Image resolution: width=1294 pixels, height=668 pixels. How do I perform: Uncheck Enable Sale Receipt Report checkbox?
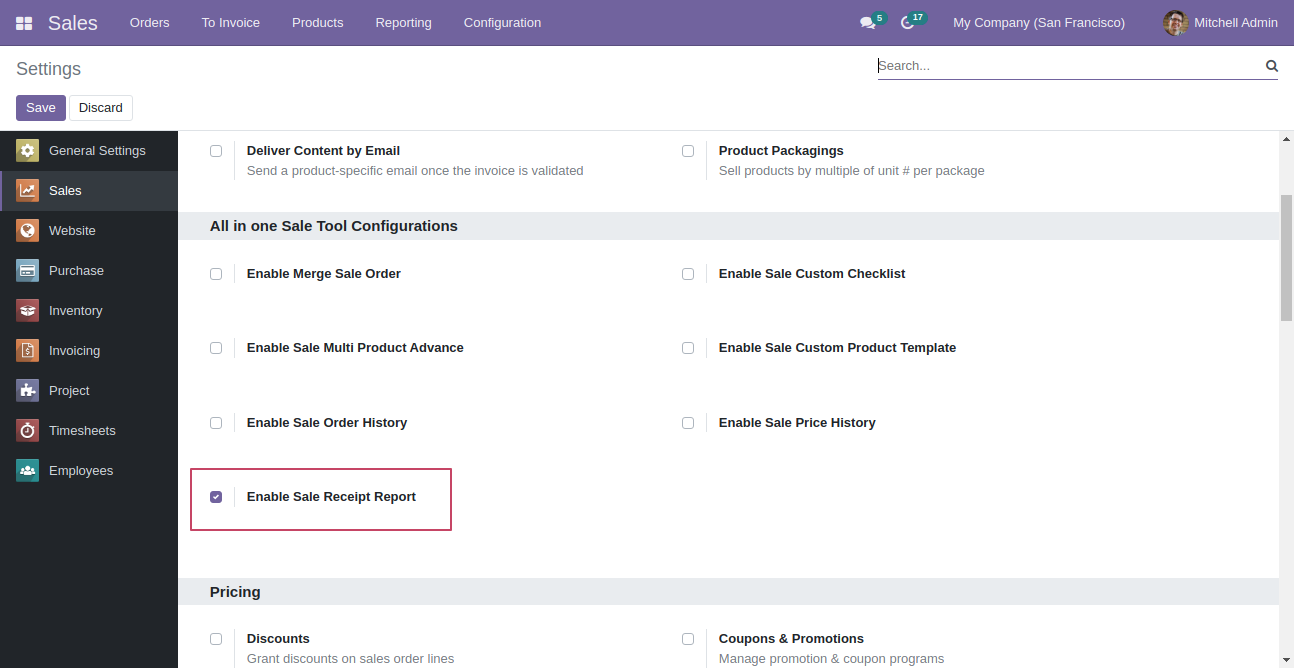click(216, 497)
